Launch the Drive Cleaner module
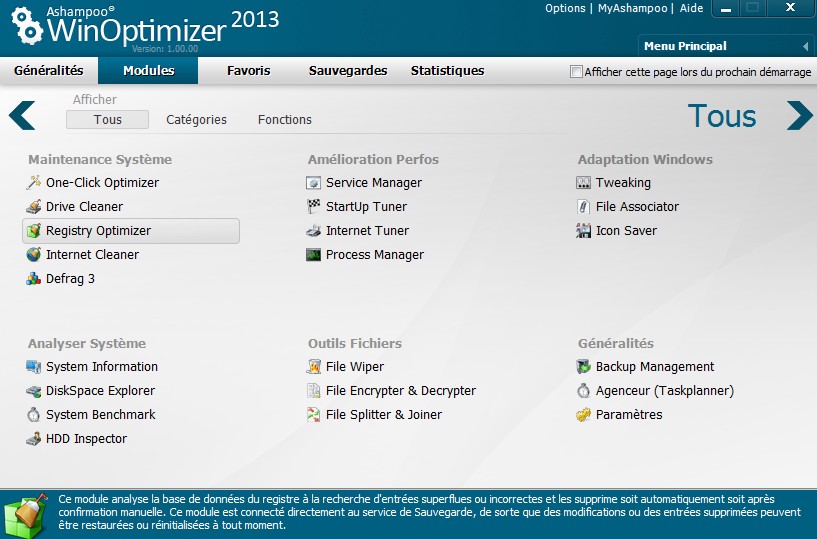The image size is (817, 539). (x=84, y=206)
